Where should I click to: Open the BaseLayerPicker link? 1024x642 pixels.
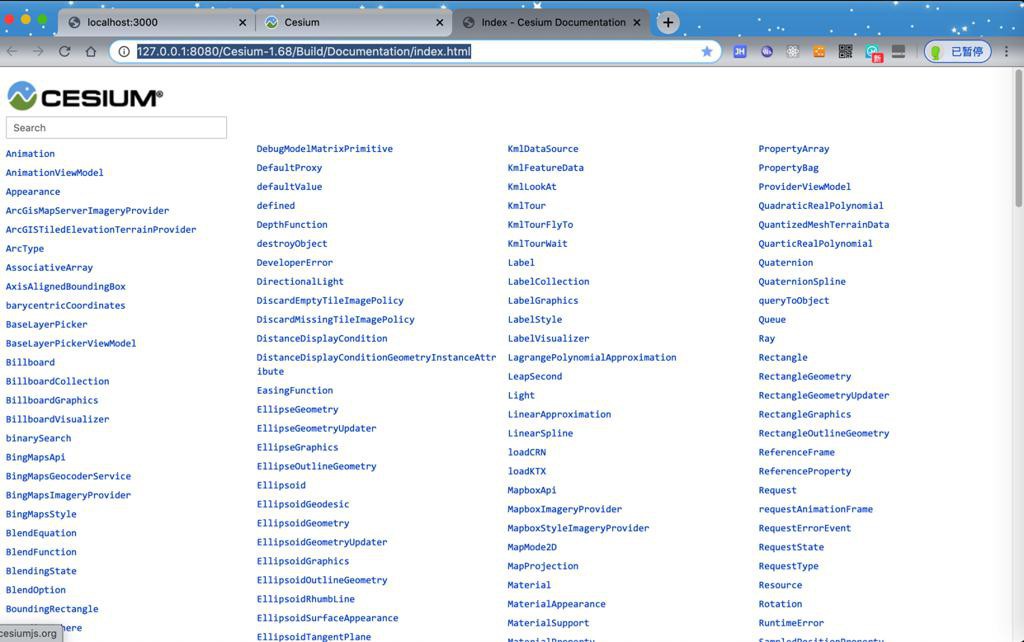tap(46, 324)
